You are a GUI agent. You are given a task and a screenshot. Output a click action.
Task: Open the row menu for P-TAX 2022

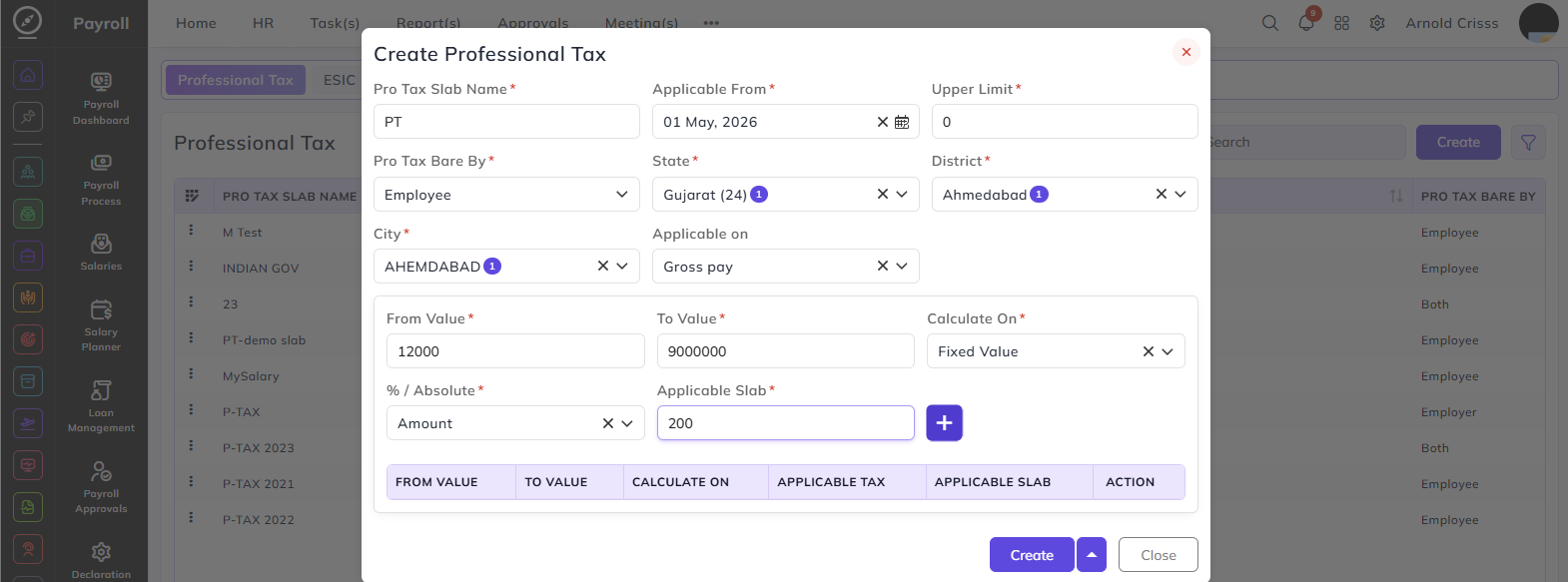[191, 517]
